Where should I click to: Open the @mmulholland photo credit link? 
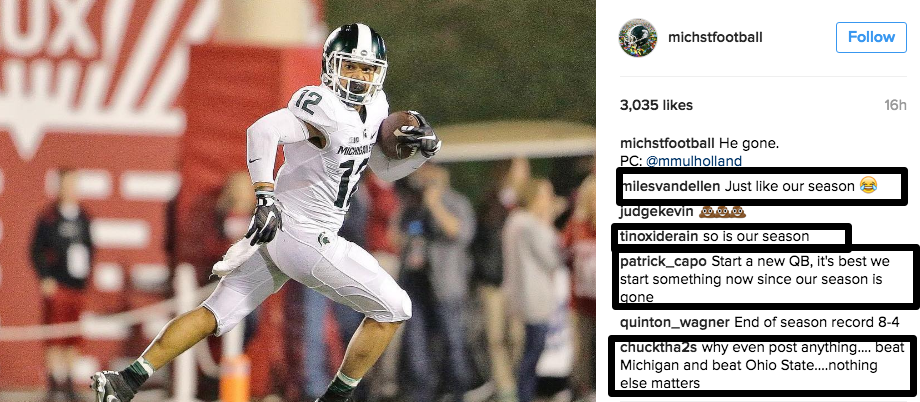coord(694,161)
